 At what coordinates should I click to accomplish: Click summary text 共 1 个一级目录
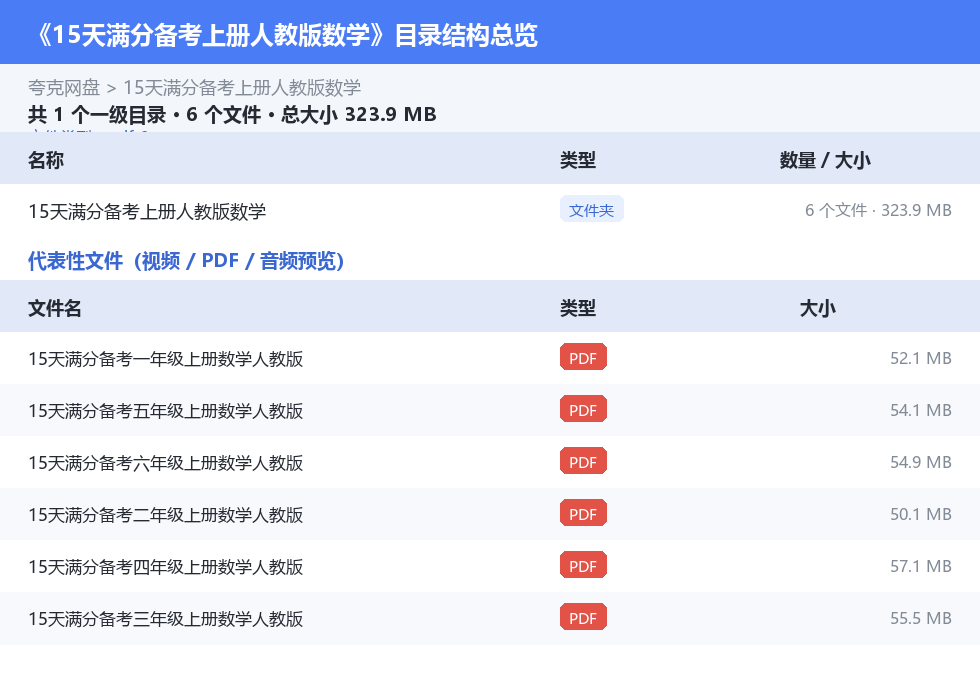[97, 114]
